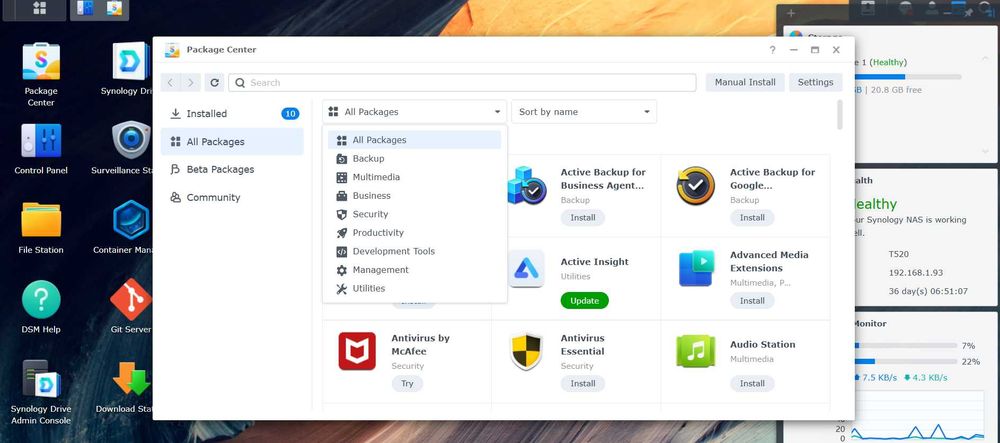Click the Active Insight package icon
This screenshot has width=1000, height=443.
(x=526, y=268)
